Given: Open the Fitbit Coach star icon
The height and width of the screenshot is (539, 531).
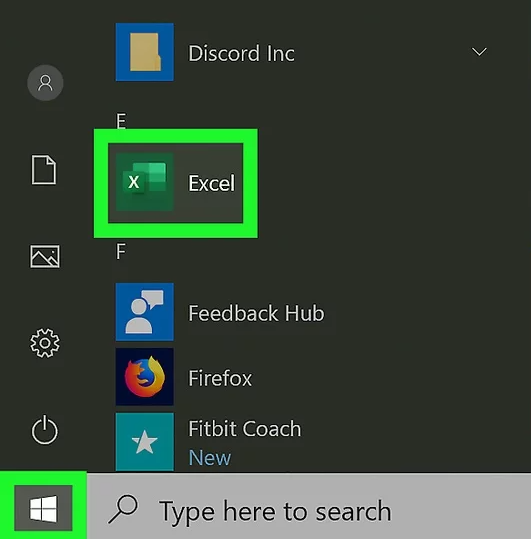Looking at the screenshot, I should click(145, 442).
